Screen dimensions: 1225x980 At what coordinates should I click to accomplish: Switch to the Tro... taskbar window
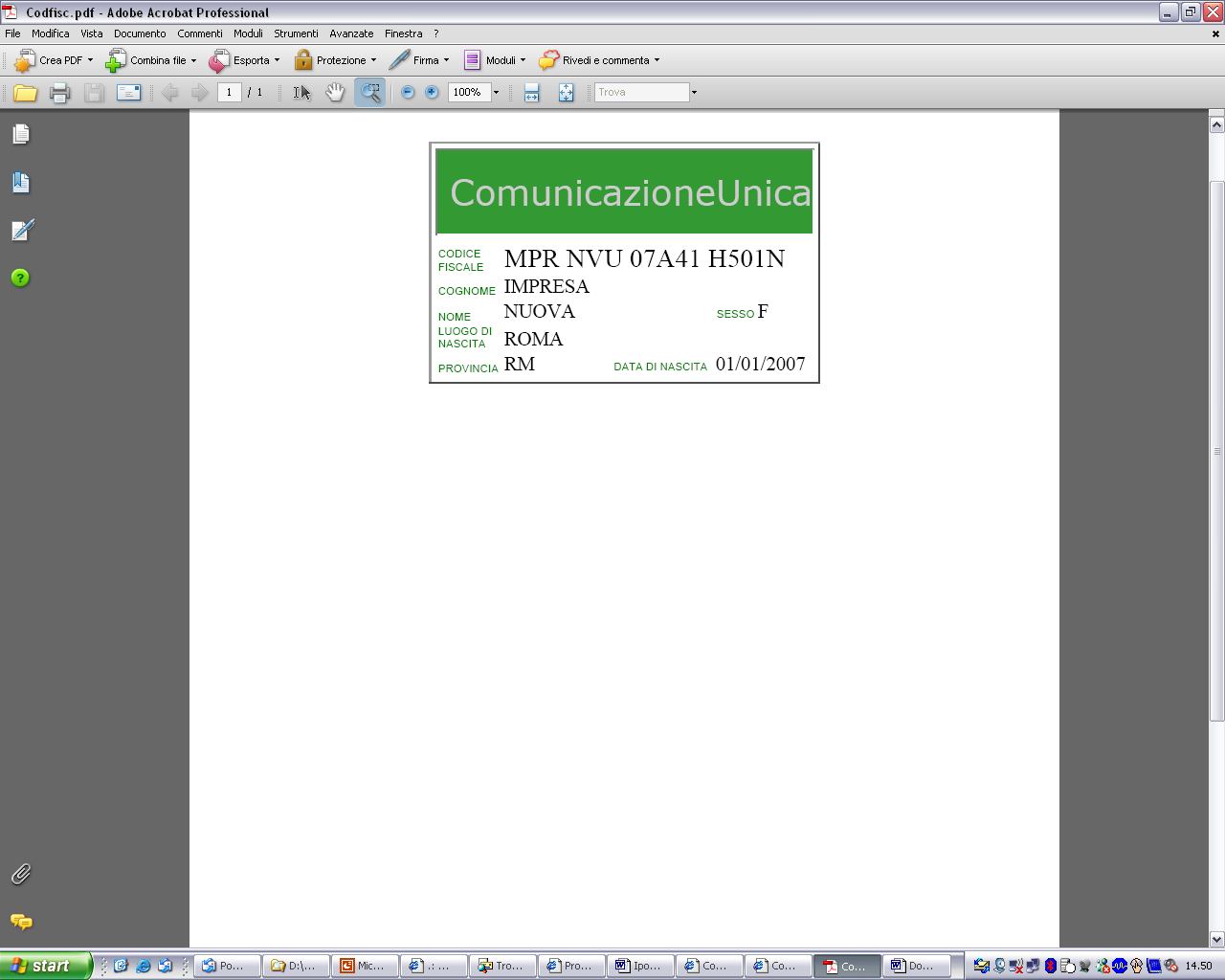click(503, 966)
